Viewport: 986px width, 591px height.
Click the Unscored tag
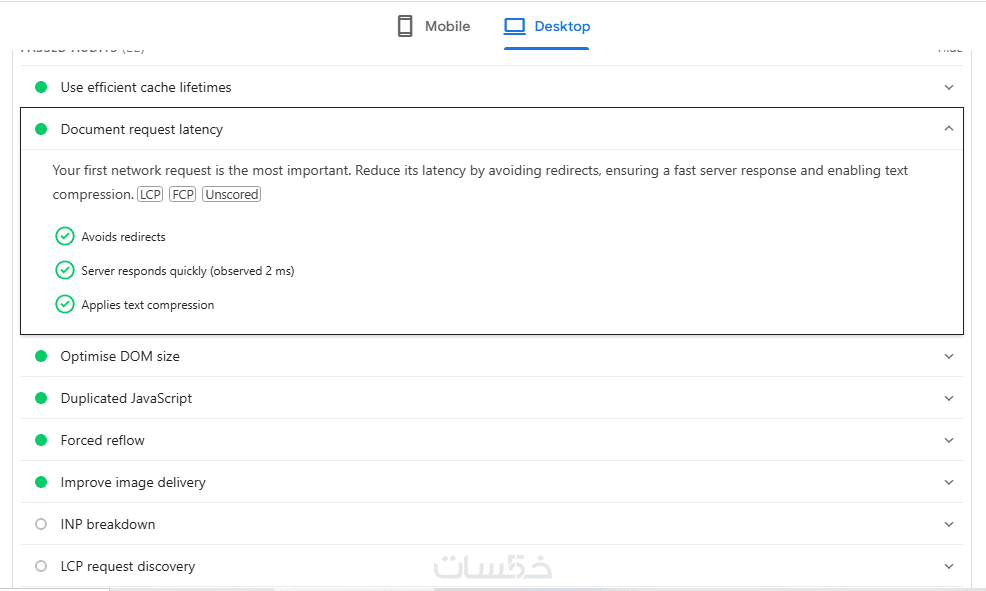coord(231,194)
